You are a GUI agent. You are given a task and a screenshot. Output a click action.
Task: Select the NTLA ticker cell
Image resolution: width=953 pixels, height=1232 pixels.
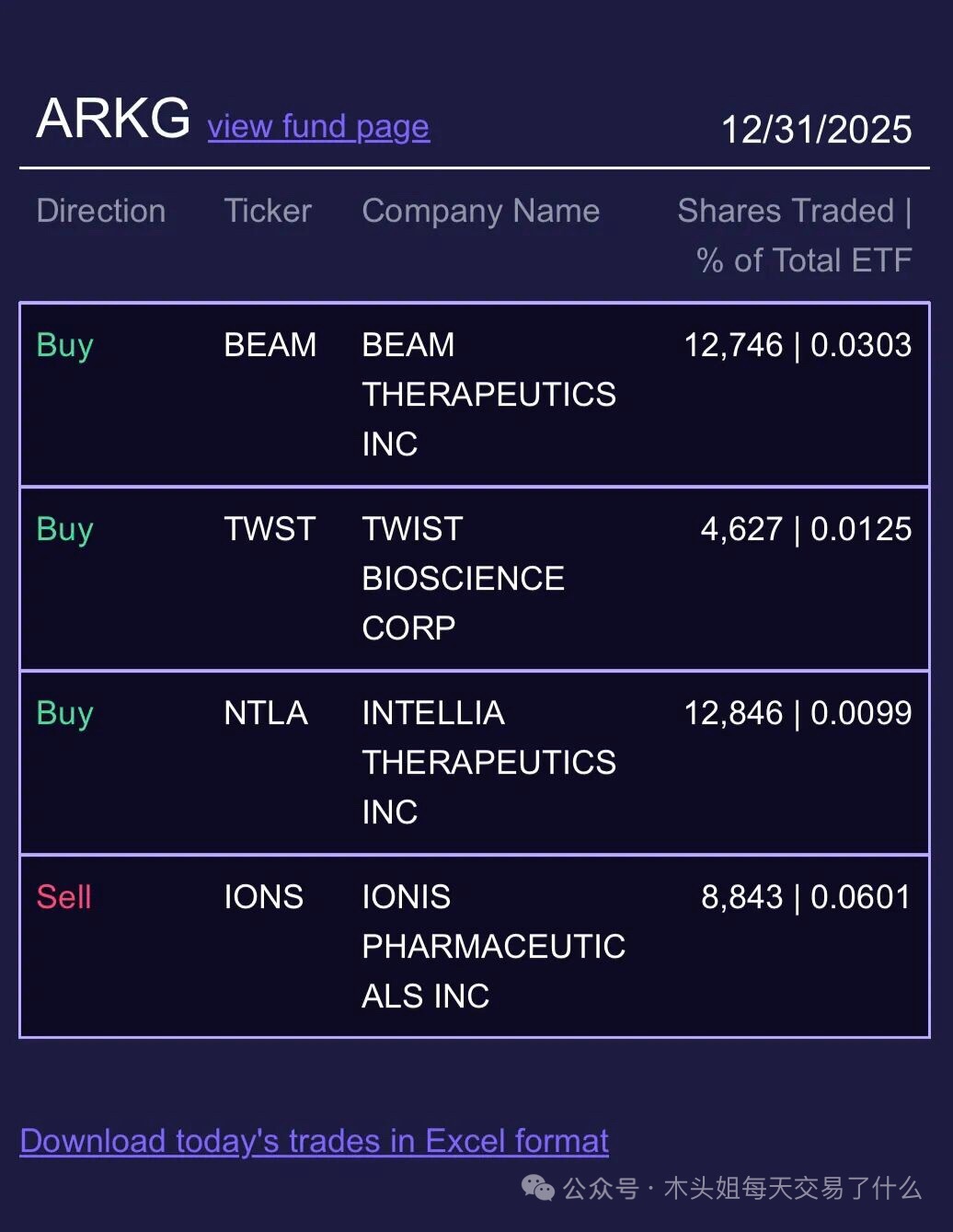click(266, 713)
